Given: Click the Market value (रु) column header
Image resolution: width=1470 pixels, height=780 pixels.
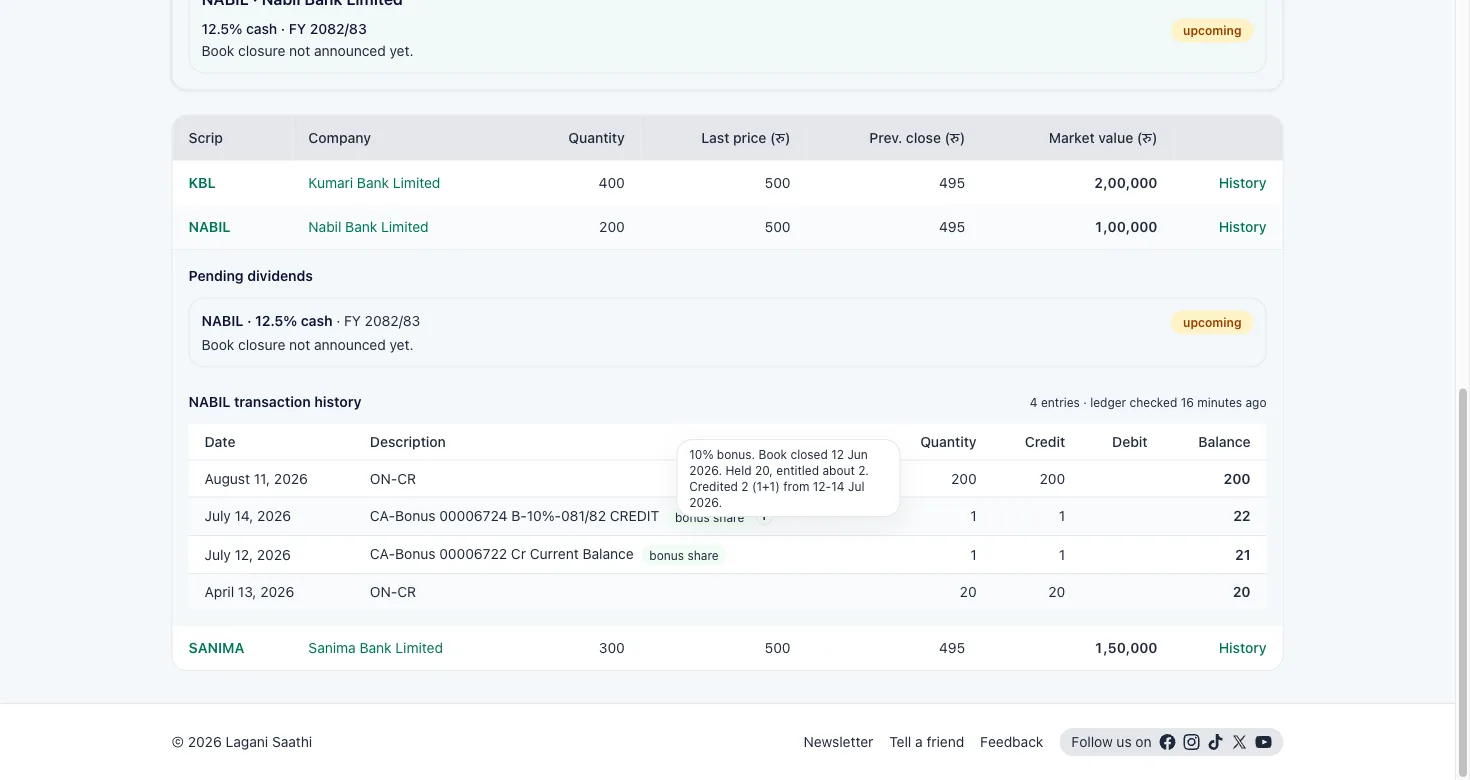Looking at the screenshot, I should pyautogui.click(x=1103, y=138).
